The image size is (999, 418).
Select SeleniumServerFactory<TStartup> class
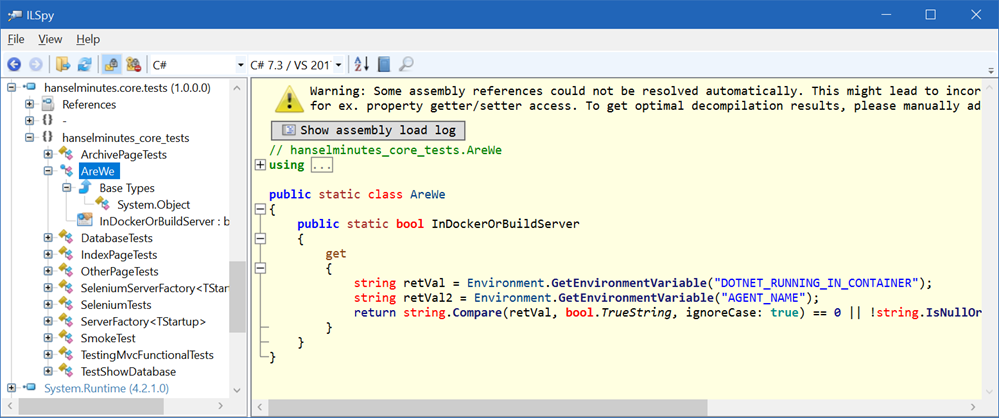pos(154,288)
